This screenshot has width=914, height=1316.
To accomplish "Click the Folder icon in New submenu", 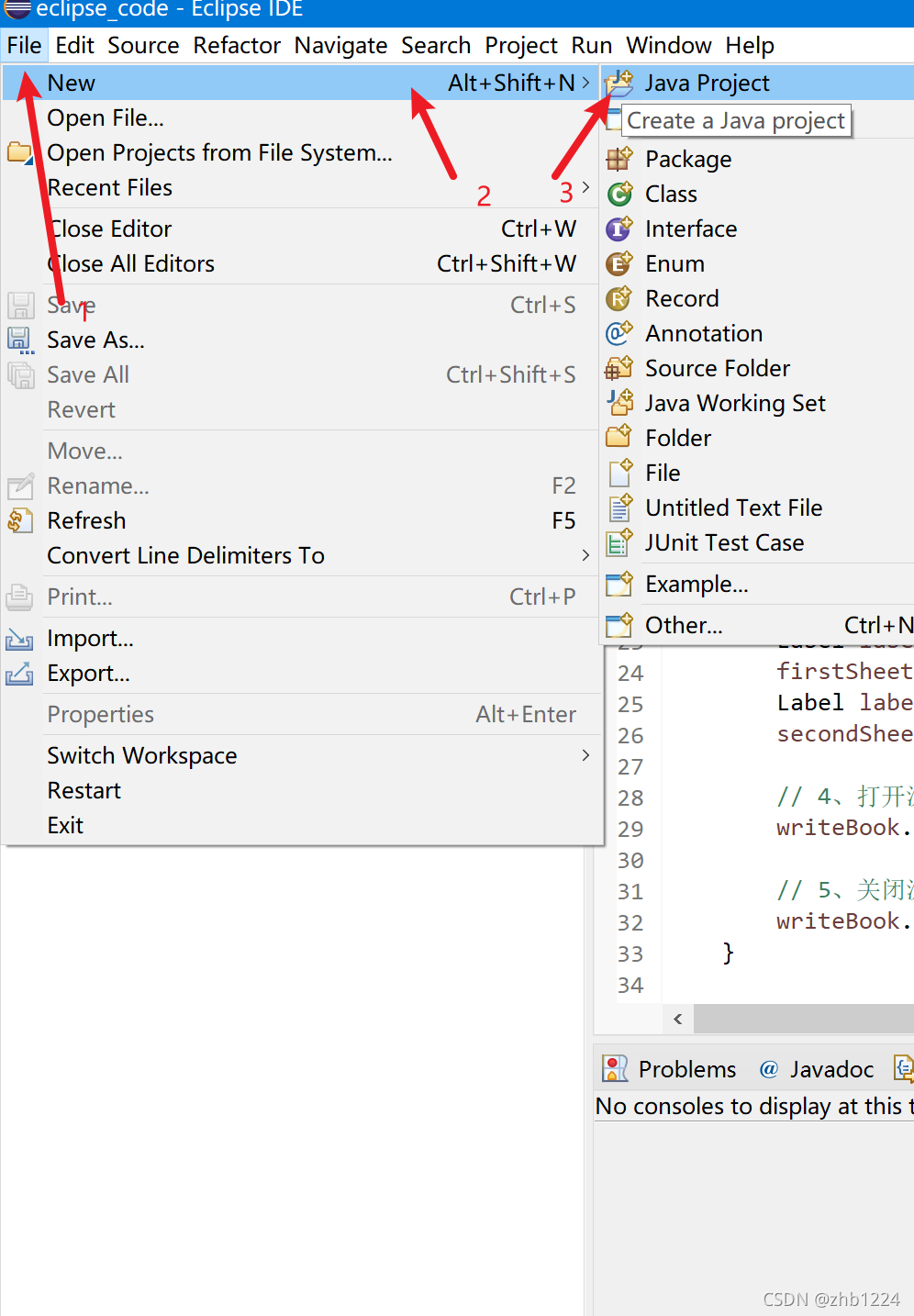I will (x=619, y=438).
